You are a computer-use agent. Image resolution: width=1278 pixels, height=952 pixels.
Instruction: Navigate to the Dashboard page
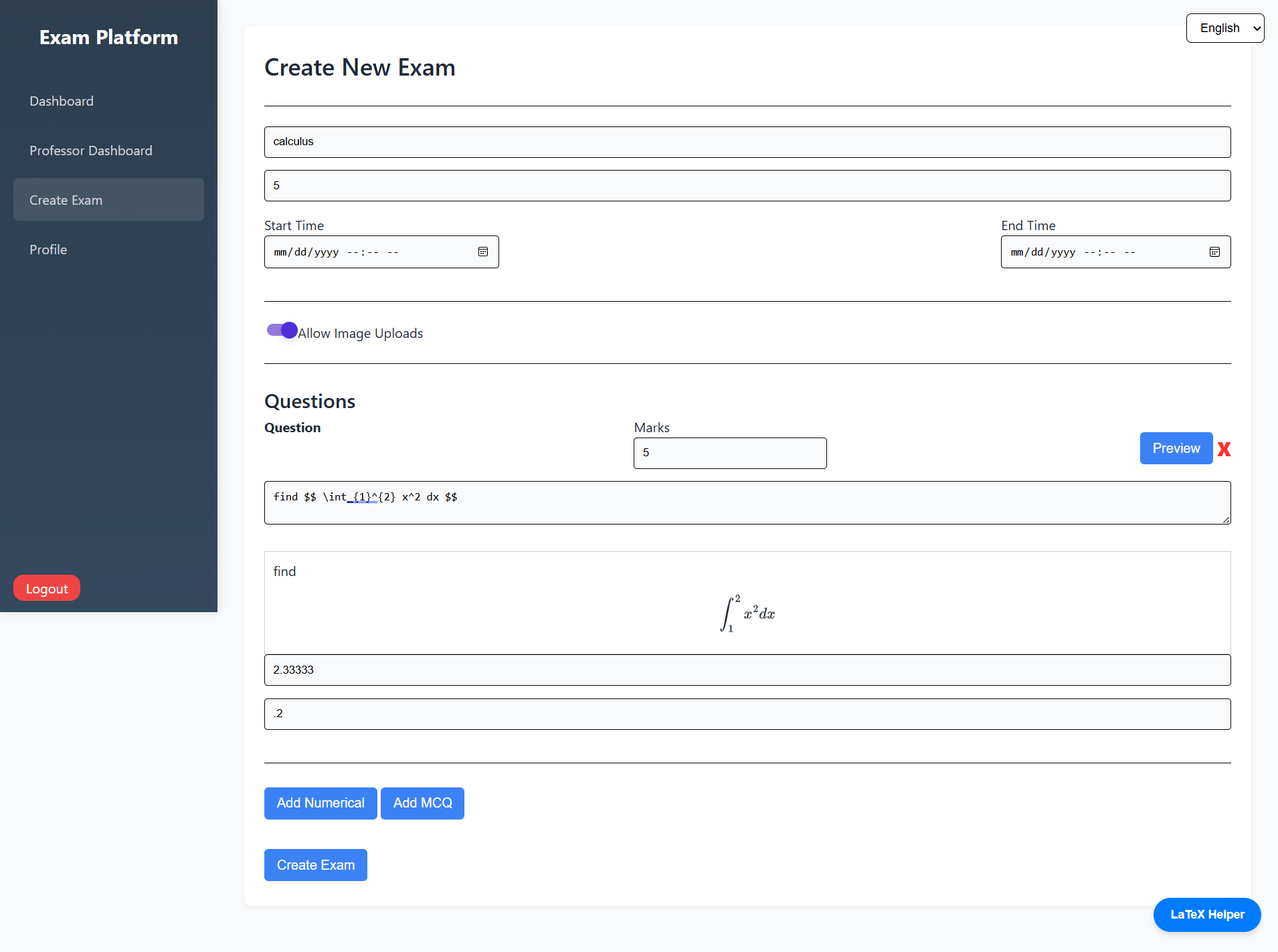61,101
